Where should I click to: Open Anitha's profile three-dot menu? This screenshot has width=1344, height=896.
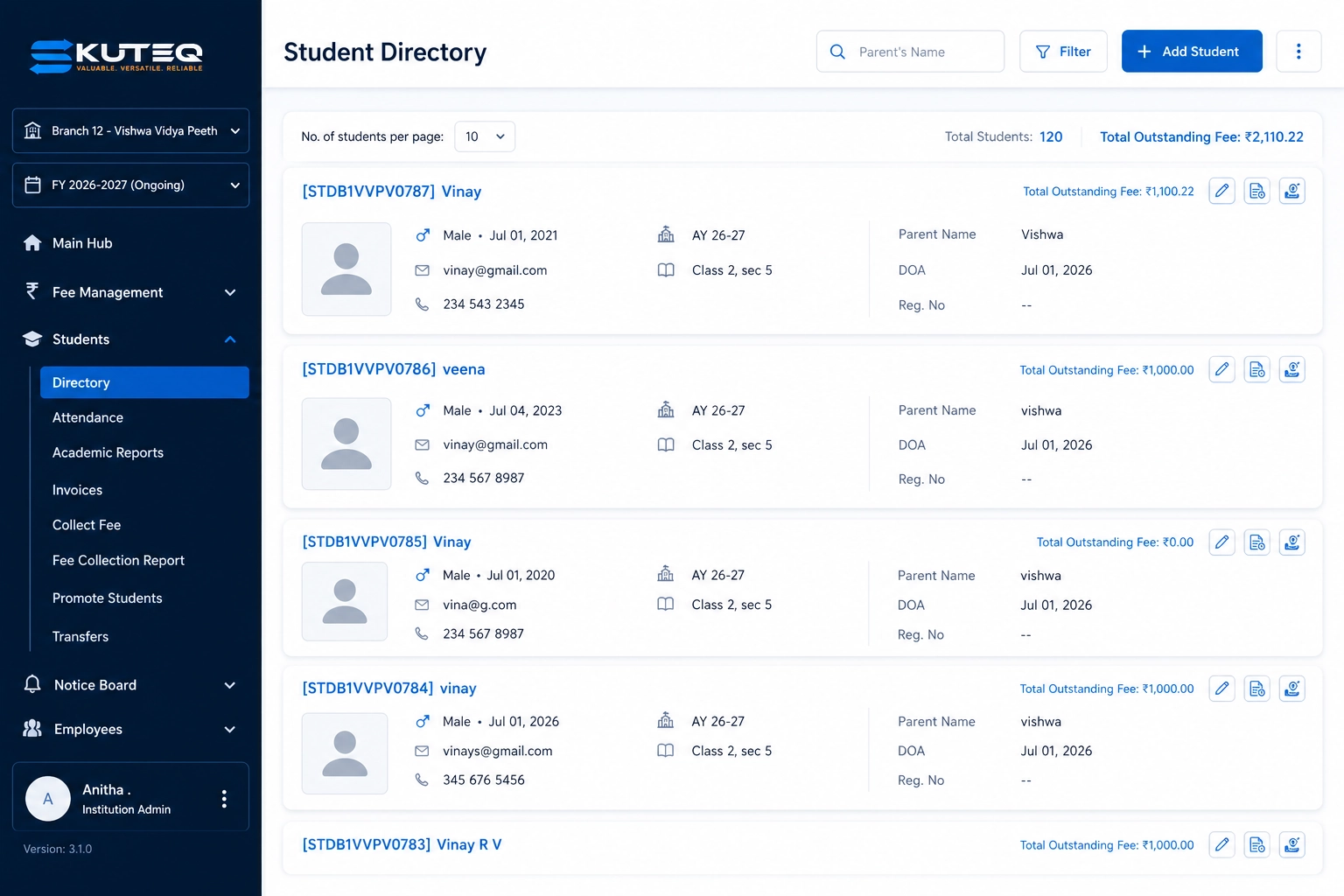coord(224,798)
